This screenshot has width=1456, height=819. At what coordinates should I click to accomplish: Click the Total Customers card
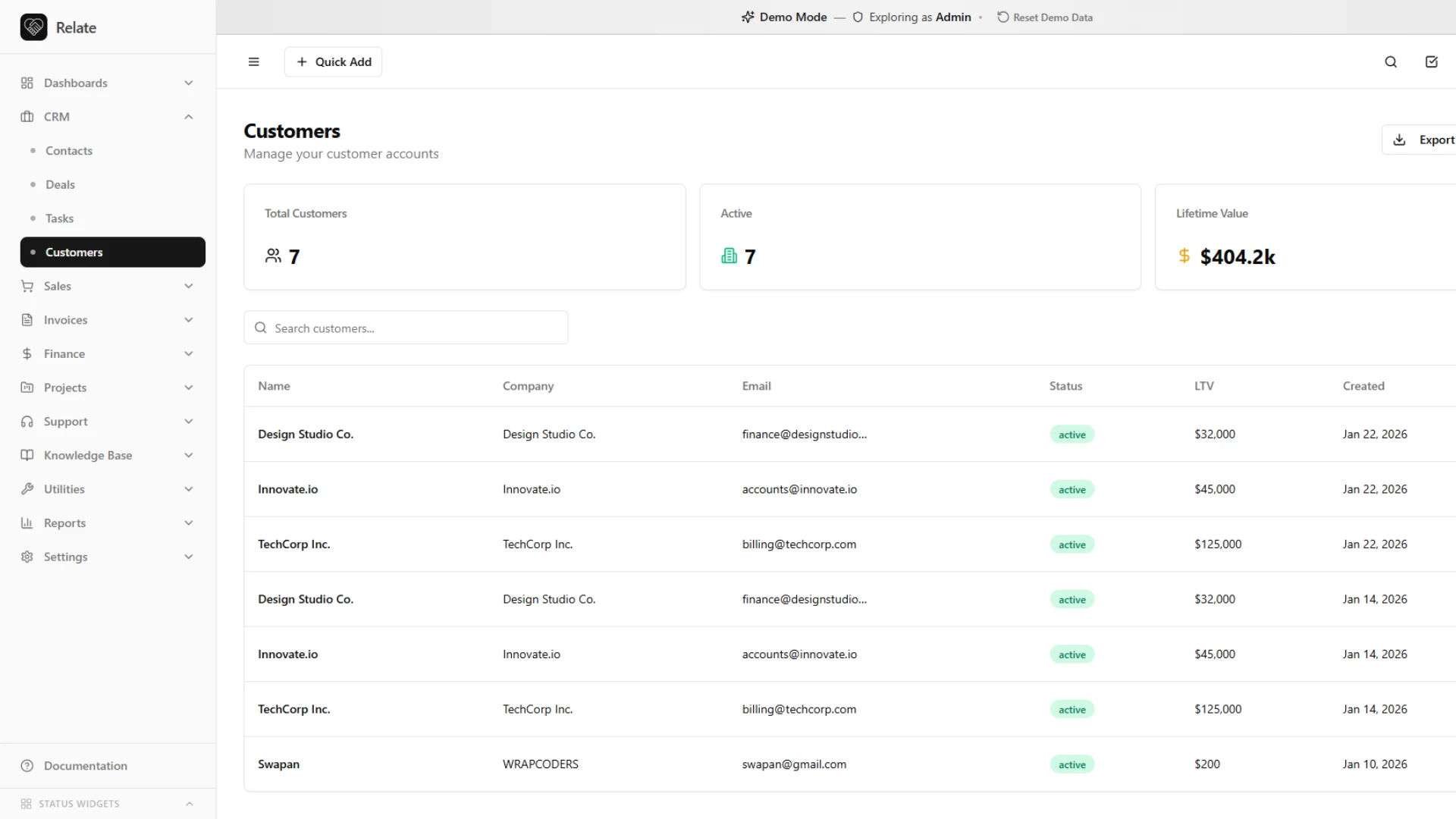click(x=465, y=237)
